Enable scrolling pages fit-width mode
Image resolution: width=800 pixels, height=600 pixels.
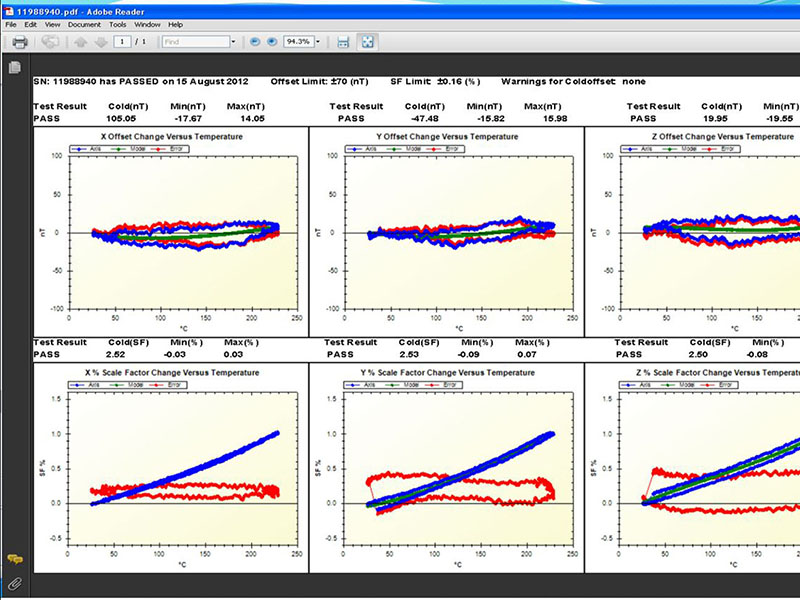click(x=343, y=42)
